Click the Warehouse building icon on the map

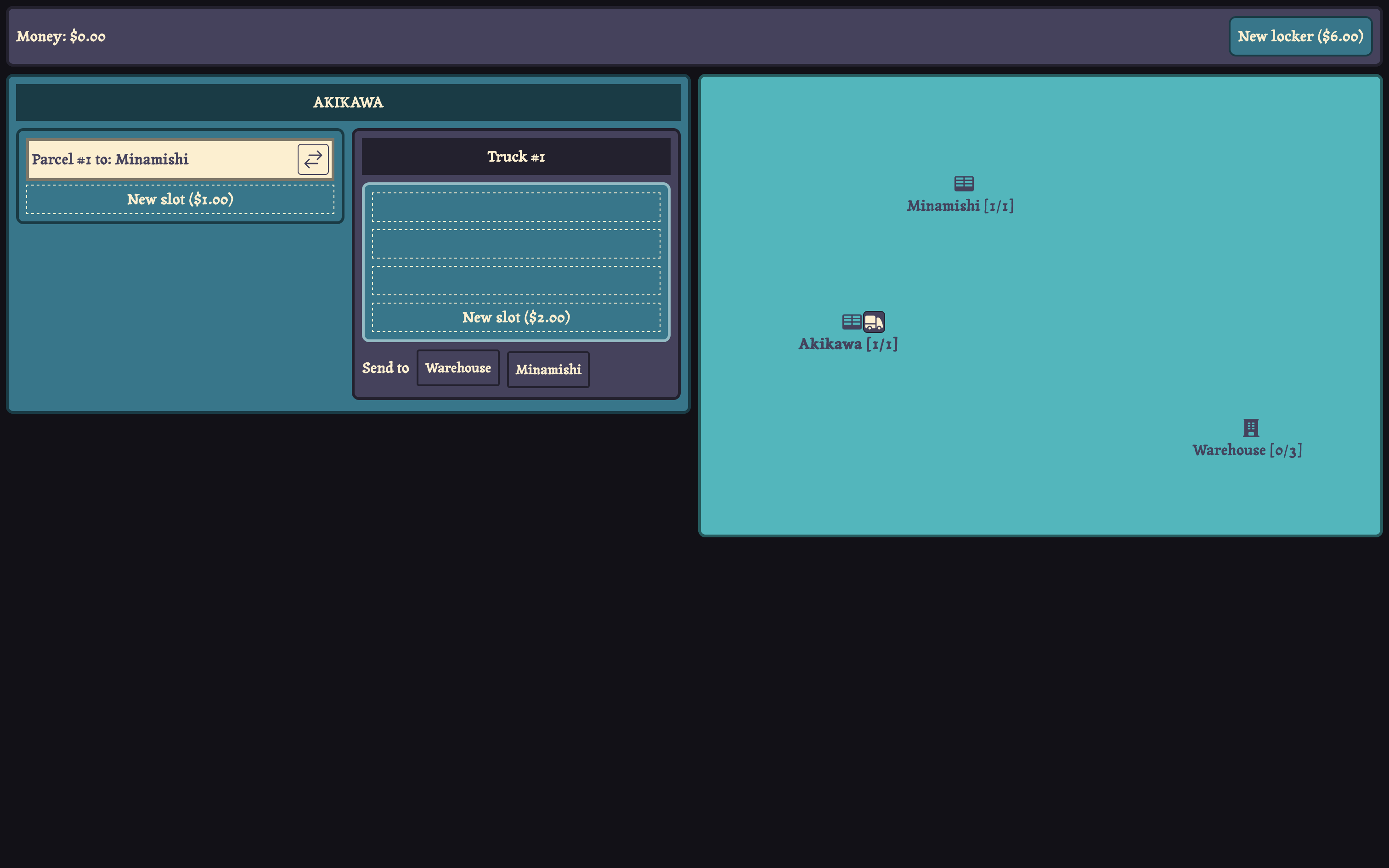click(1251, 428)
